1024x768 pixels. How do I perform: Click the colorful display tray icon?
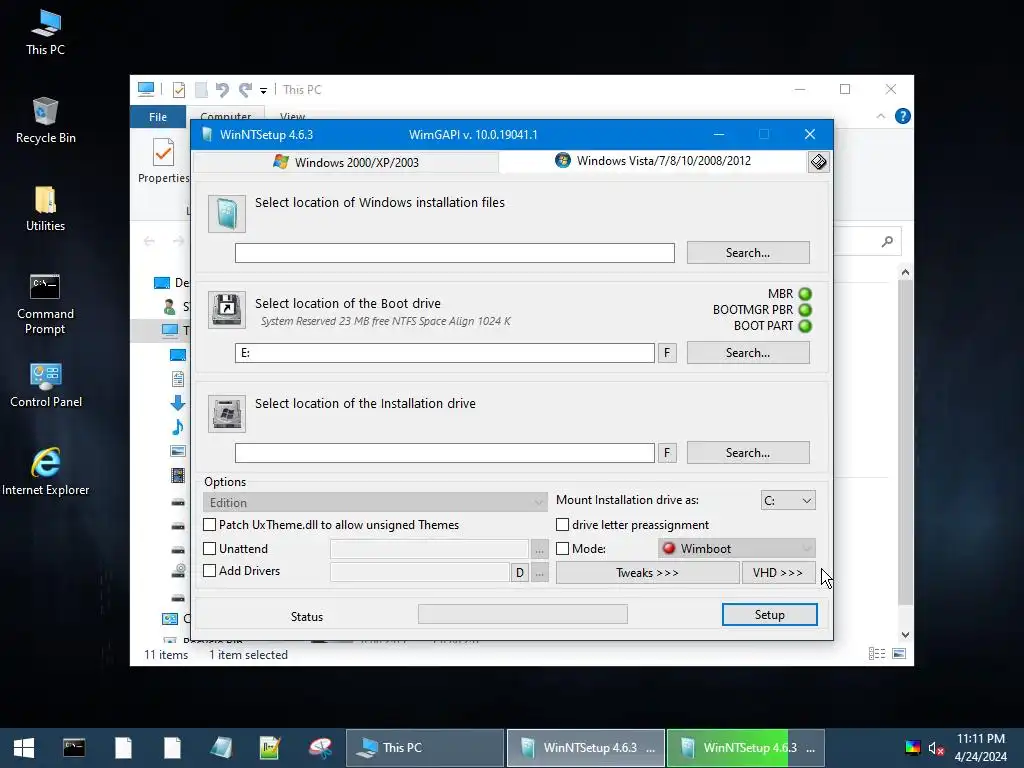912,748
